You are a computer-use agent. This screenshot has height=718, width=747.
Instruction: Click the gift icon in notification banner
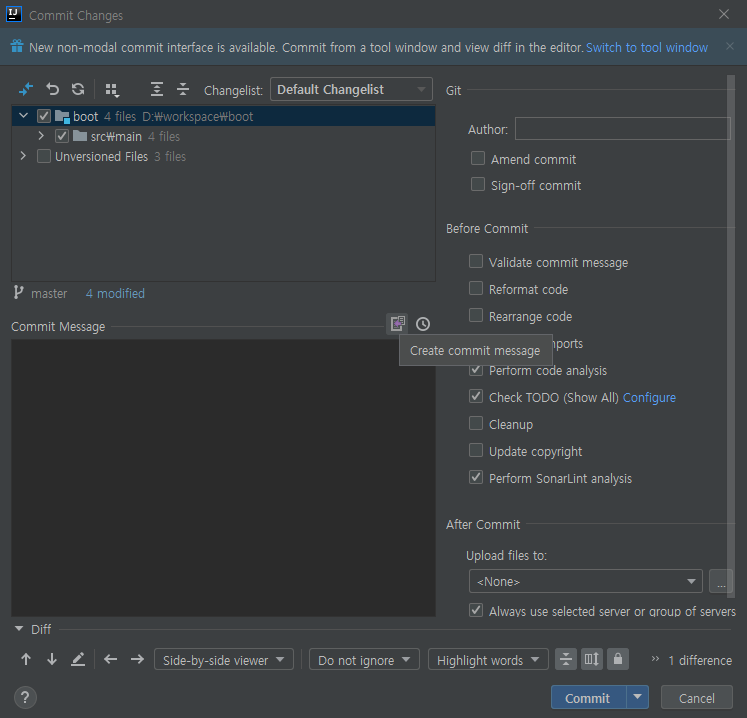click(17, 46)
